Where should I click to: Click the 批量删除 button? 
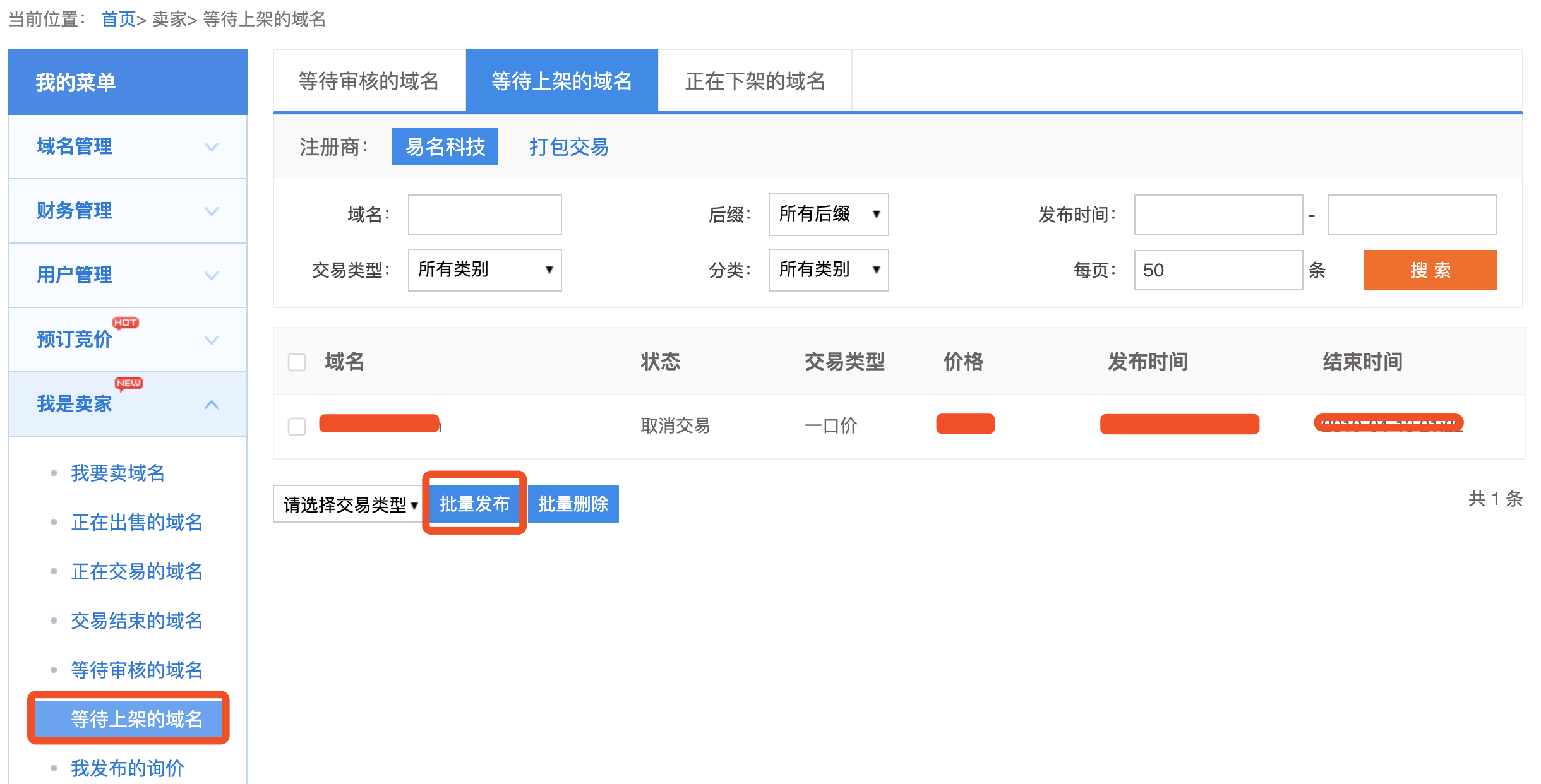tap(573, 503)
